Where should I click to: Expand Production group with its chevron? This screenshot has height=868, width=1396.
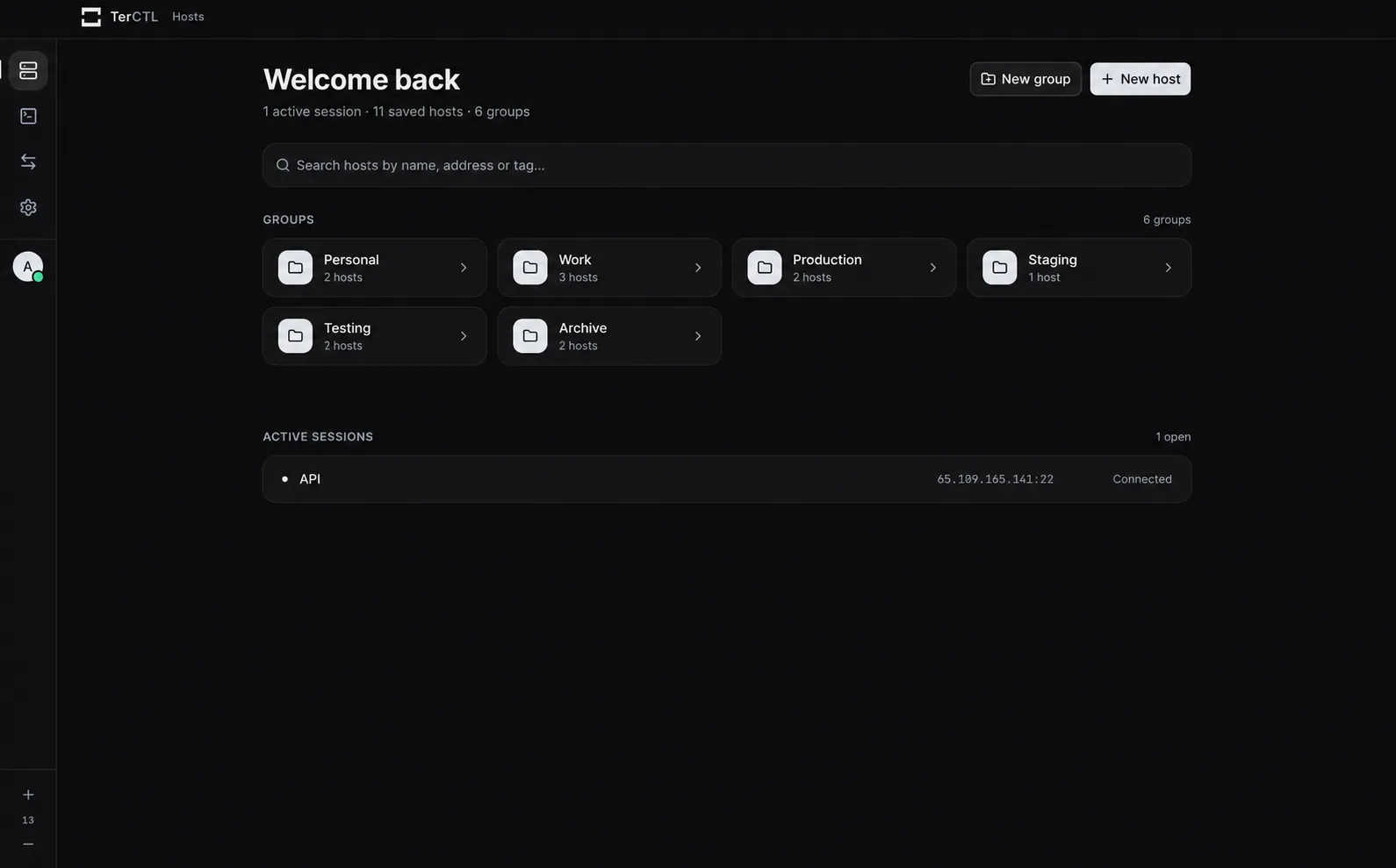(933, 268)
